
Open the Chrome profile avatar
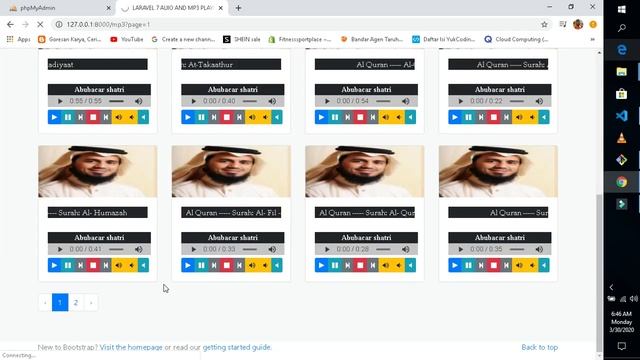coord(578,24)
